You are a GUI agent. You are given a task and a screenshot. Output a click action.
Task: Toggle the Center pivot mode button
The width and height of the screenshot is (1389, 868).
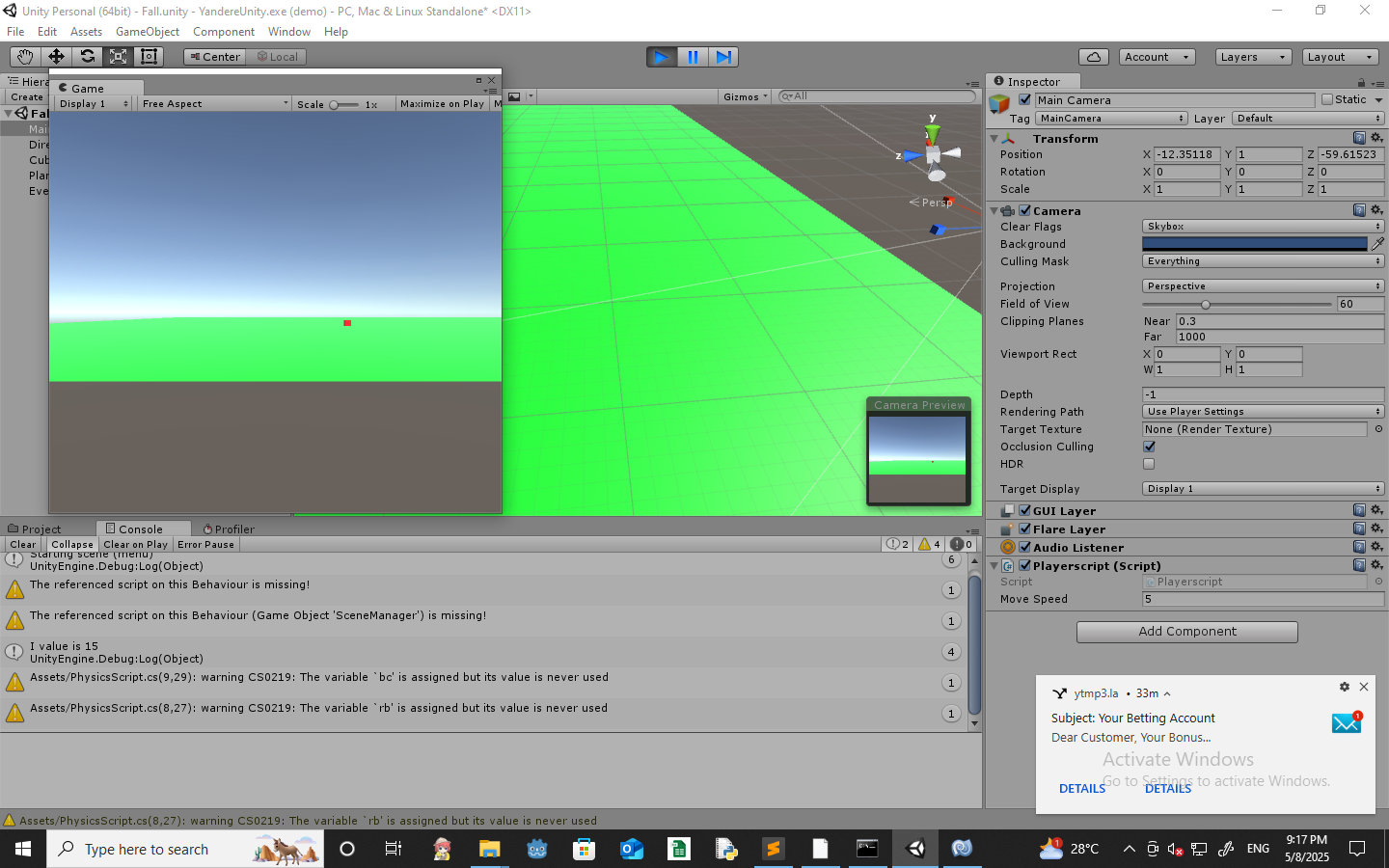(x=214, y=57)
